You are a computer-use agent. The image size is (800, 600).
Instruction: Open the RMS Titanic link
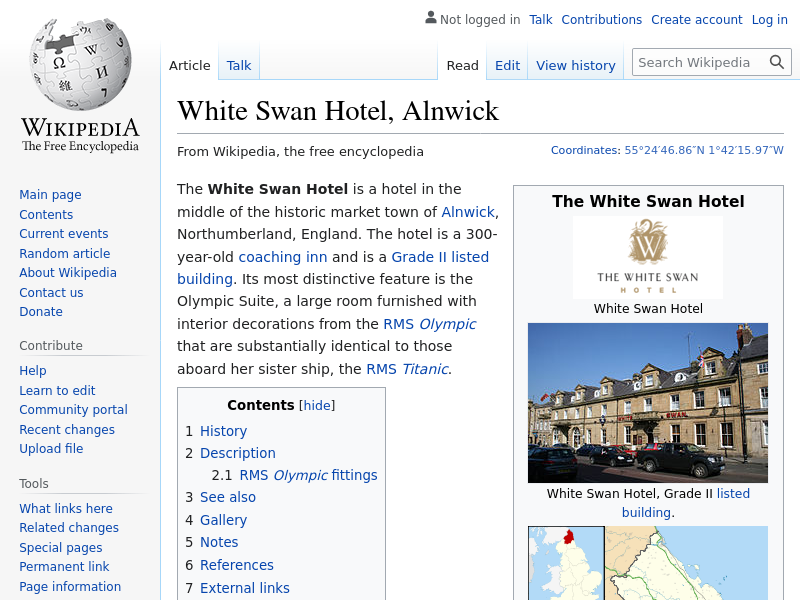pos(409,369)
